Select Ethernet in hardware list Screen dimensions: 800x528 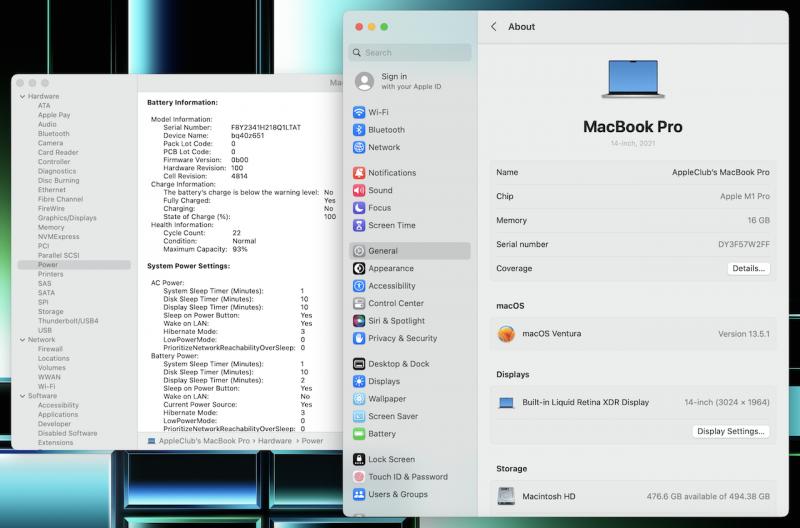[x=52, y=190]
